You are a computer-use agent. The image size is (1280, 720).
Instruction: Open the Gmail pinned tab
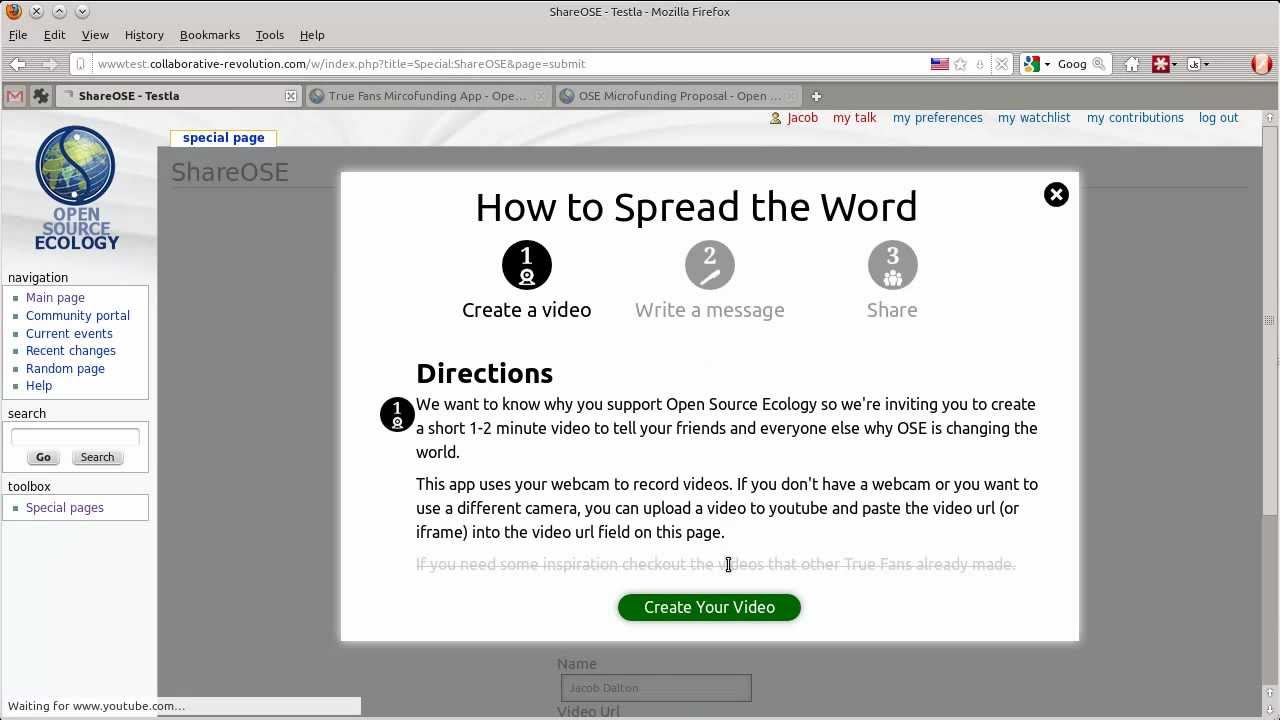[15, 96]
